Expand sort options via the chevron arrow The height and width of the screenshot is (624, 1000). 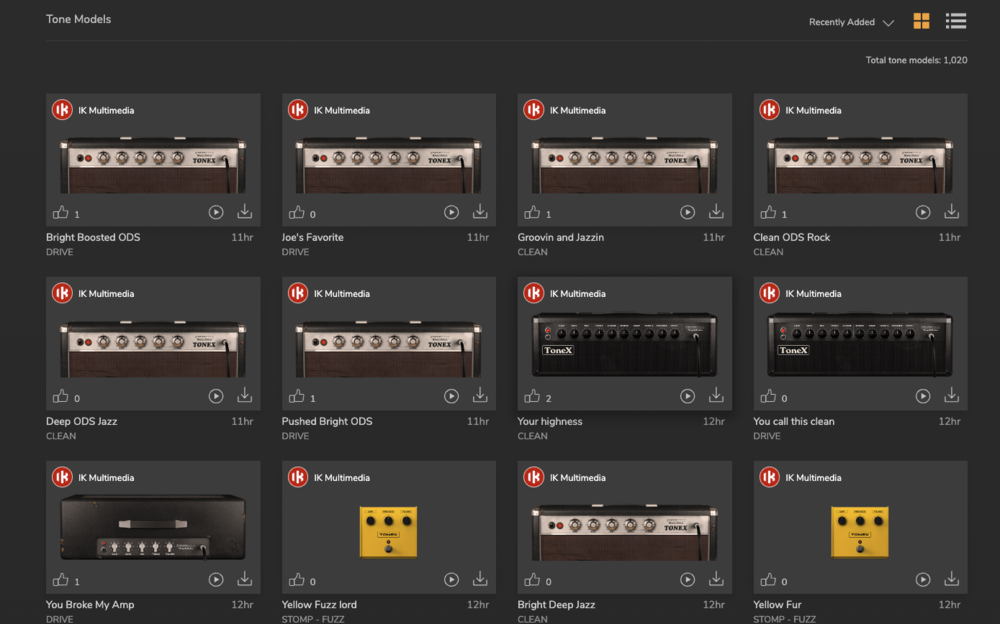(888, 23)
